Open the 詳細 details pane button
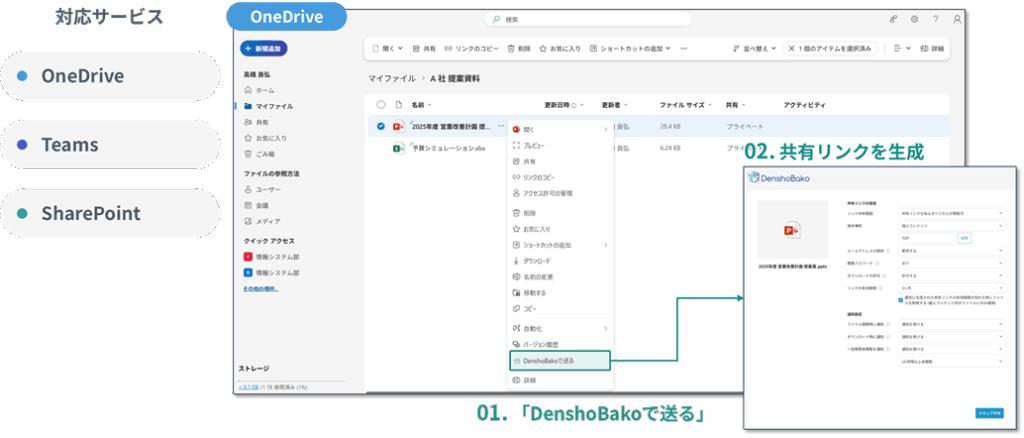This screenshot has height=438, width=1024. point(931,48)
